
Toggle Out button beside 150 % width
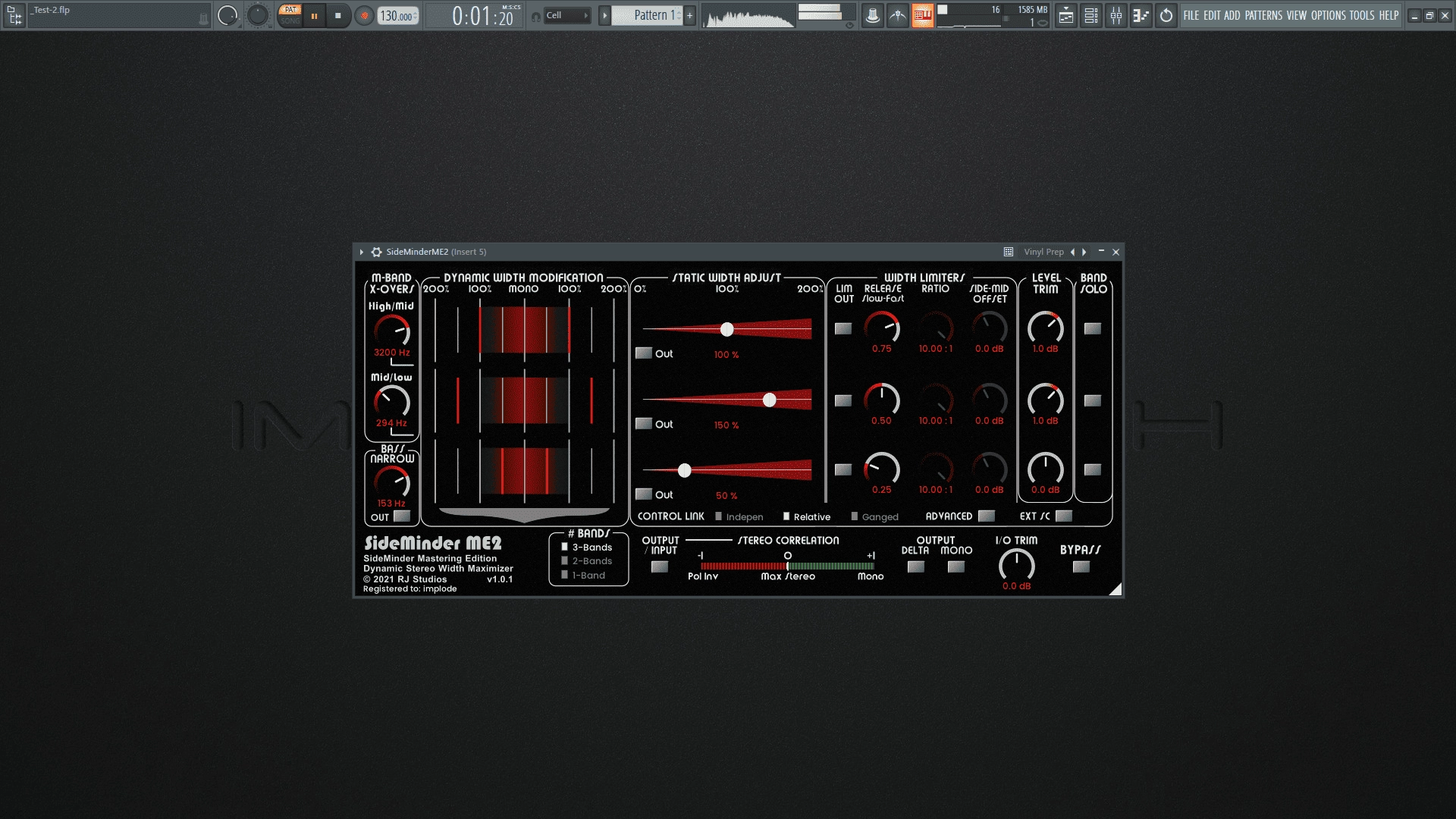click(x=644, y=423)
